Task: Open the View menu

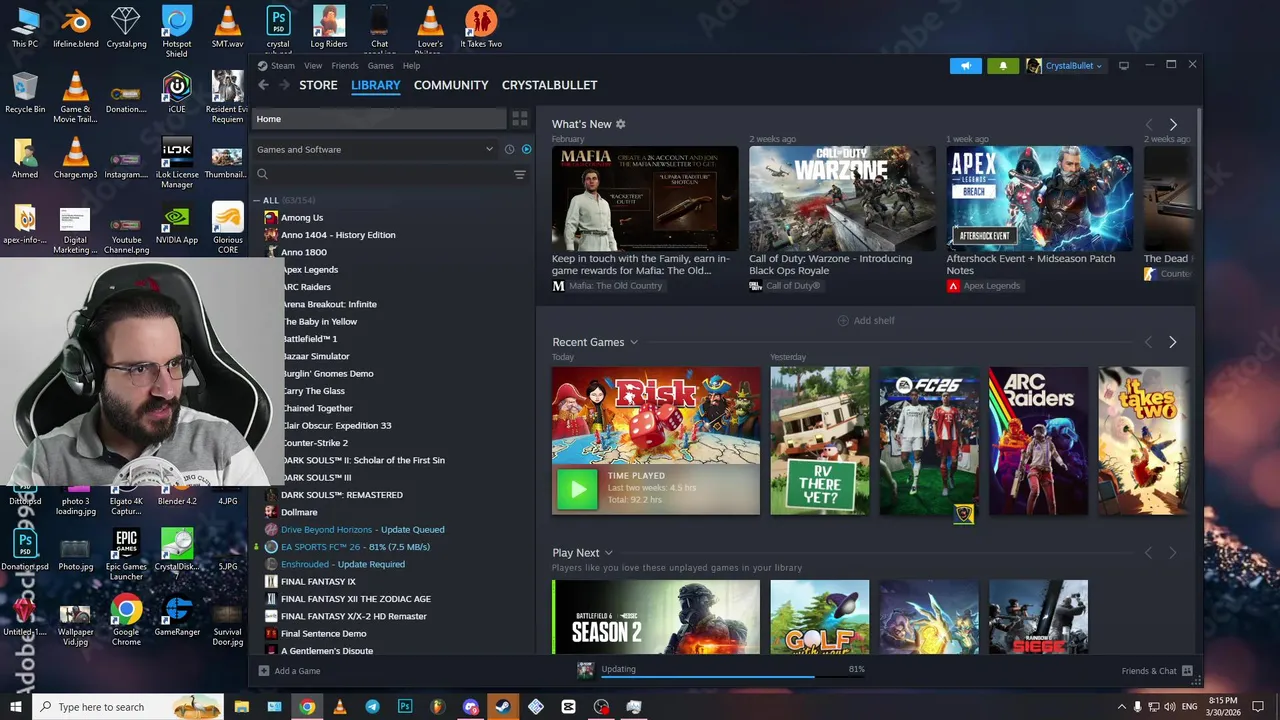Action: (313, 66)
